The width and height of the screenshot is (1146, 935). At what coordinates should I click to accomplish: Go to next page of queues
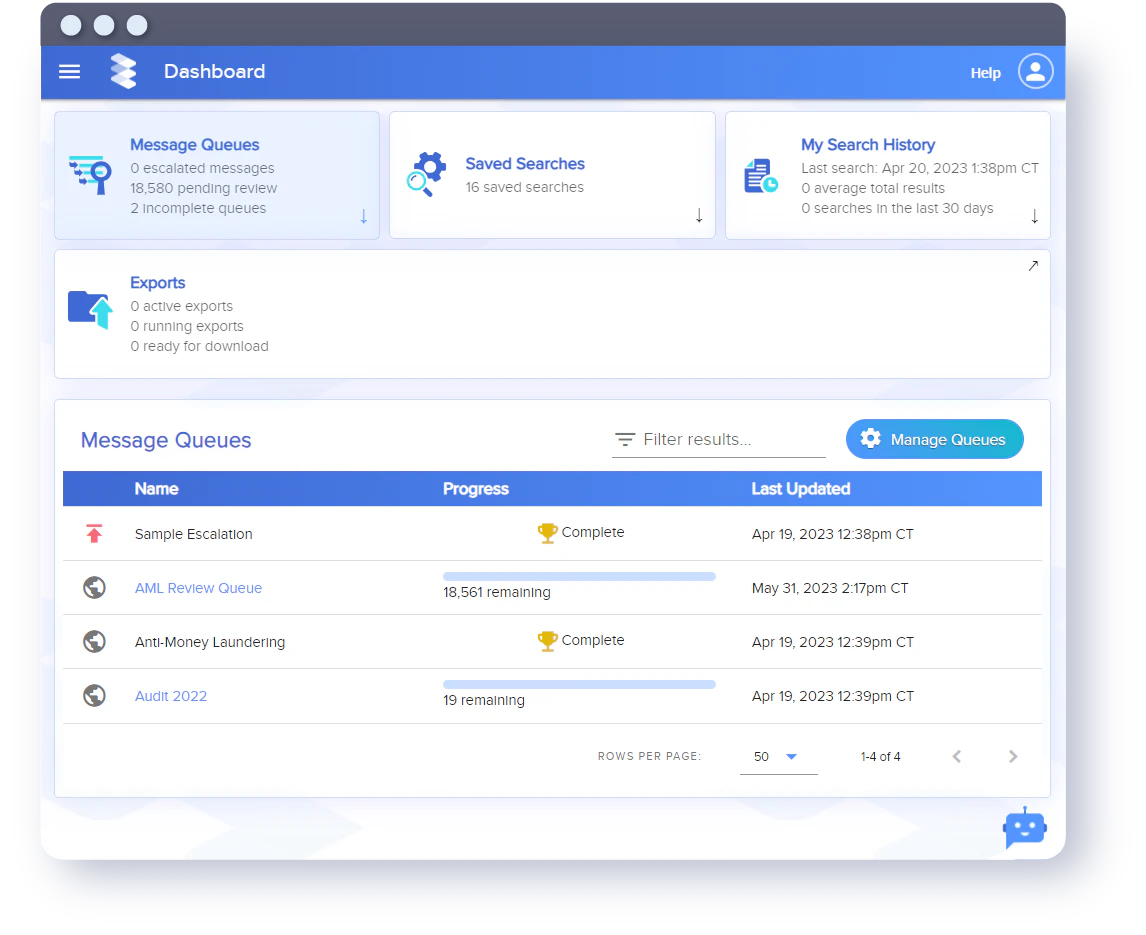point(1013,757)
